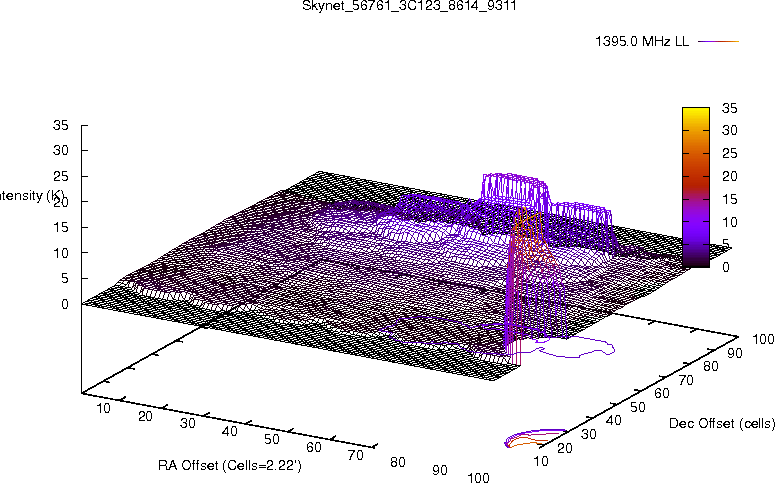
Task: Click the orange contour near Dec tick 20
Action: click(x=526, y=442)
